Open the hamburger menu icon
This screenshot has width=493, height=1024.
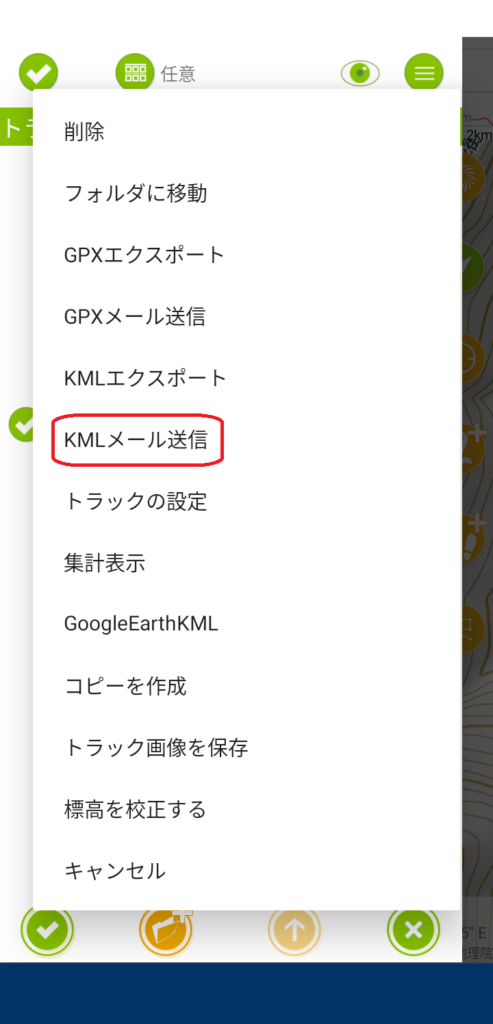click(x=424, y=72)
